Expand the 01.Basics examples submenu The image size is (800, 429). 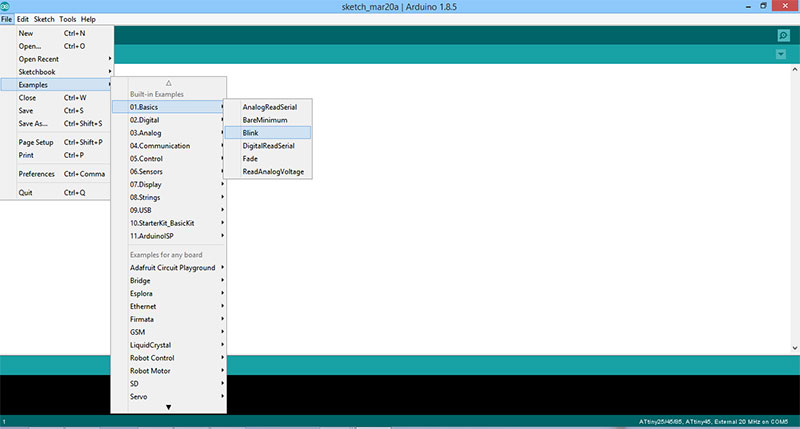tap(169, 107)
